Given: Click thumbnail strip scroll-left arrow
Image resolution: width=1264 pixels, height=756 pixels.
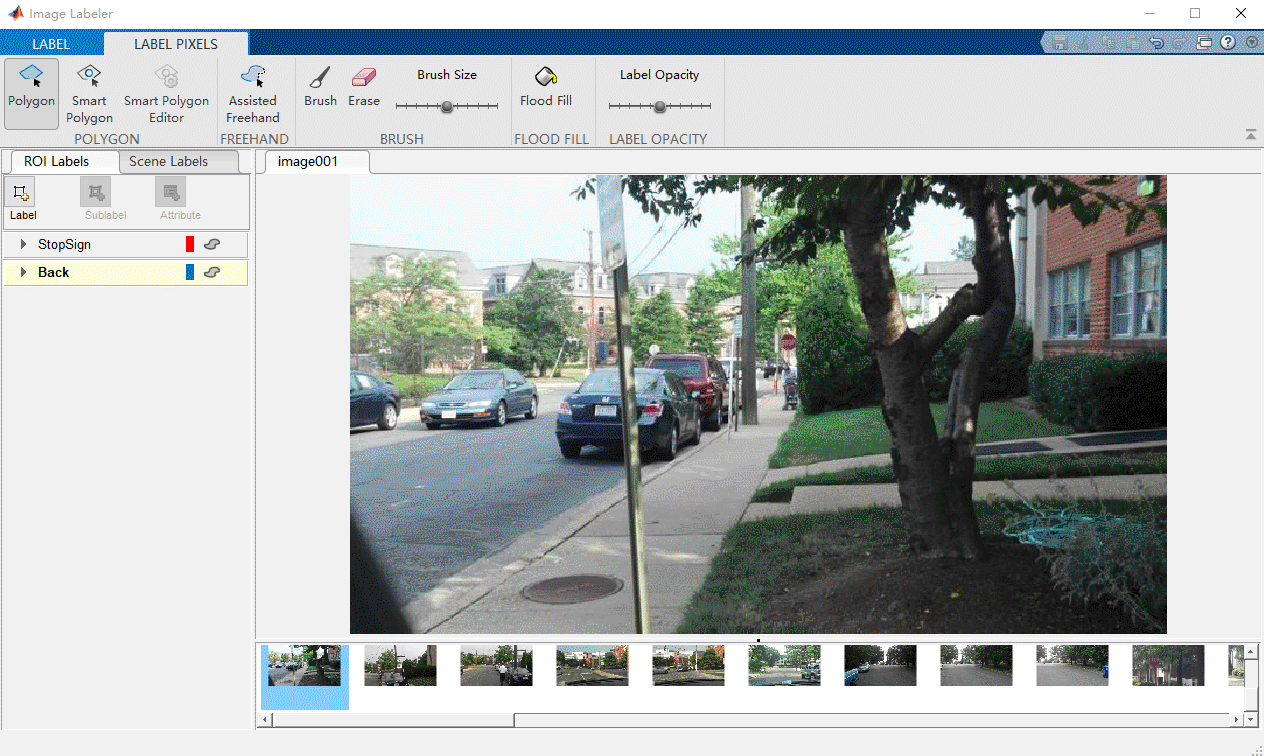Looking at the screenshot, I should tap(266, 720).
